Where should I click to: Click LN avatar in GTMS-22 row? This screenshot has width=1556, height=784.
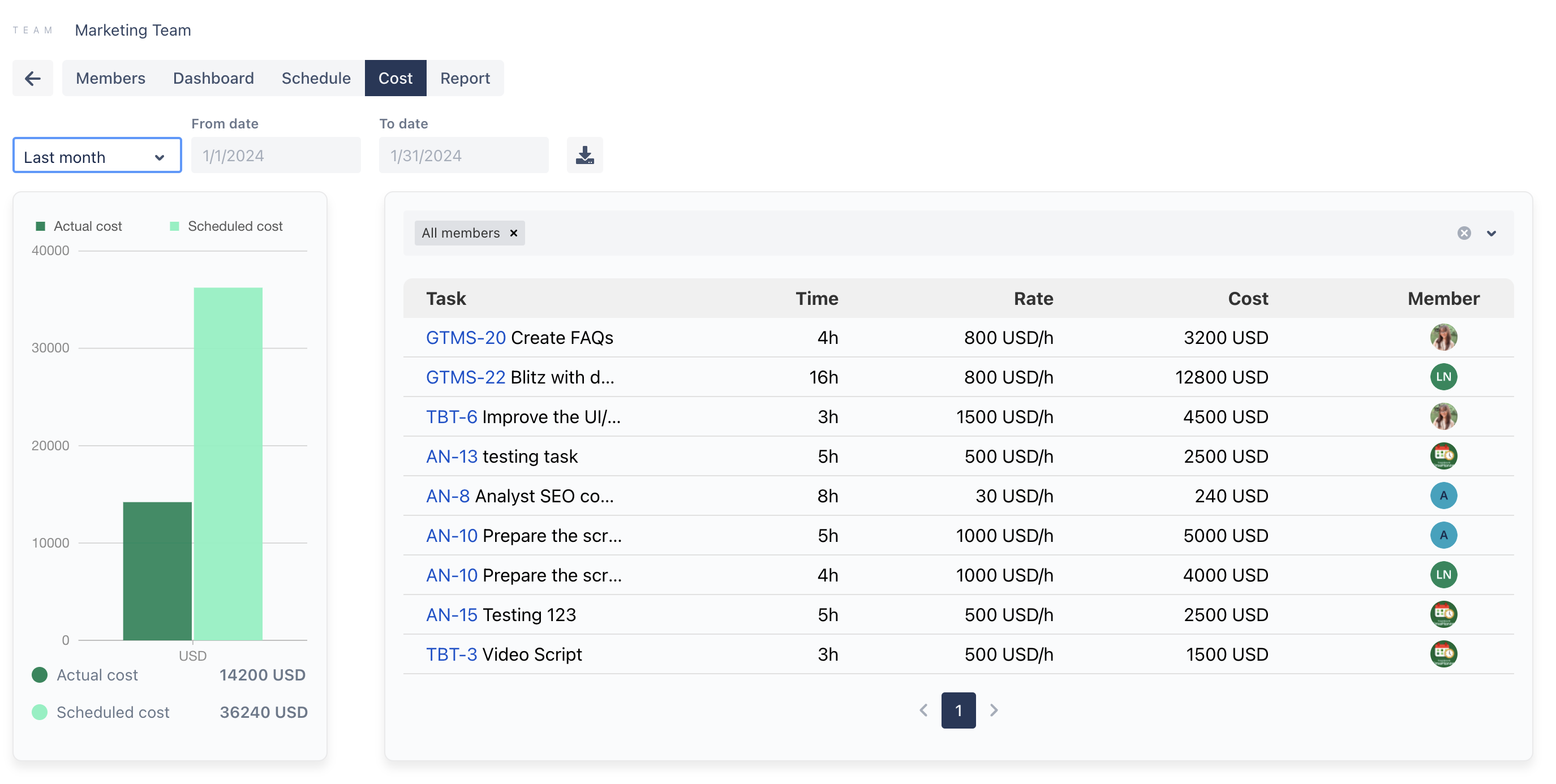pyautogui.click(x=1443, y=377)
